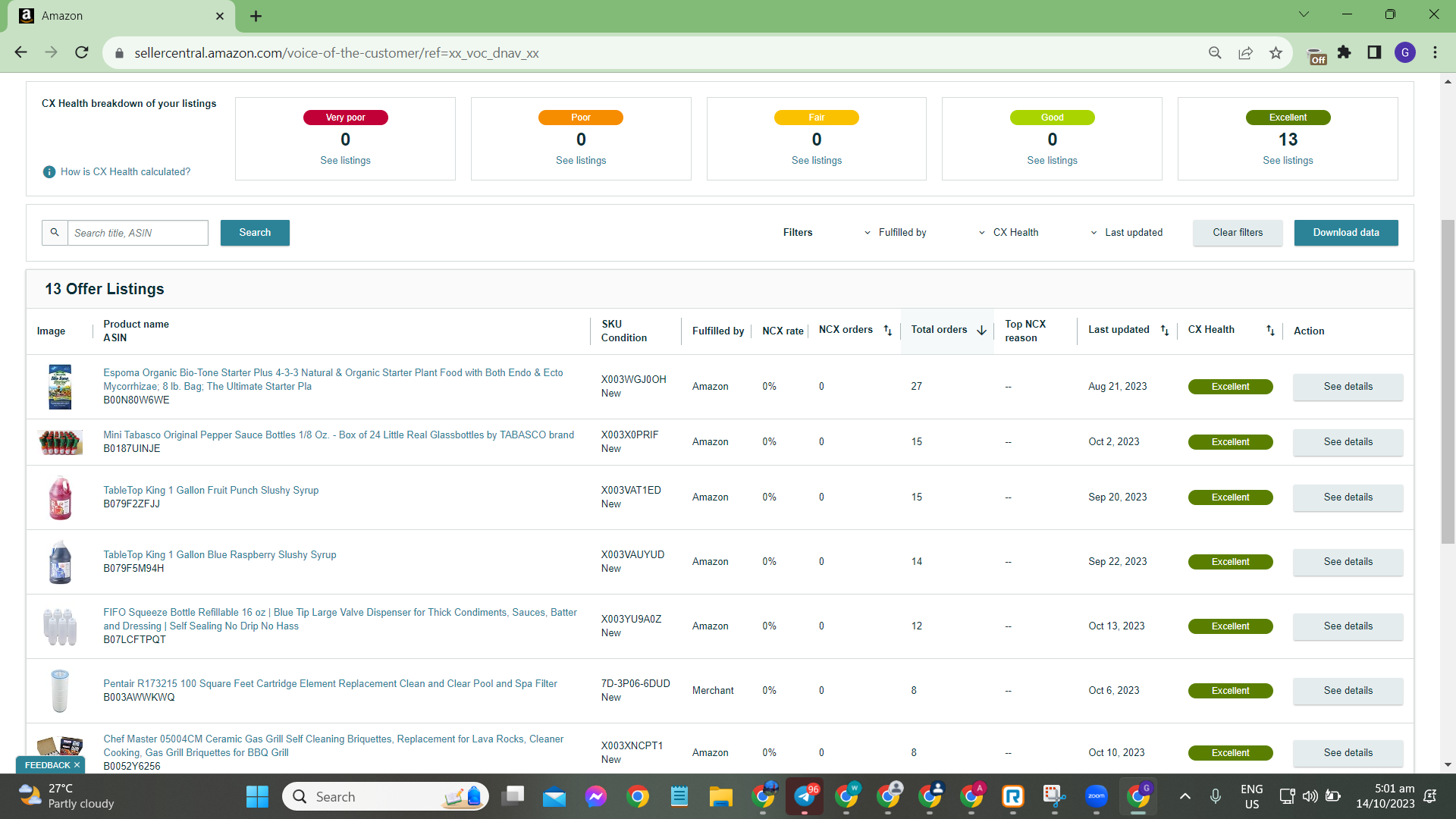See details for Pentair pool filter

pos(1348,691)
